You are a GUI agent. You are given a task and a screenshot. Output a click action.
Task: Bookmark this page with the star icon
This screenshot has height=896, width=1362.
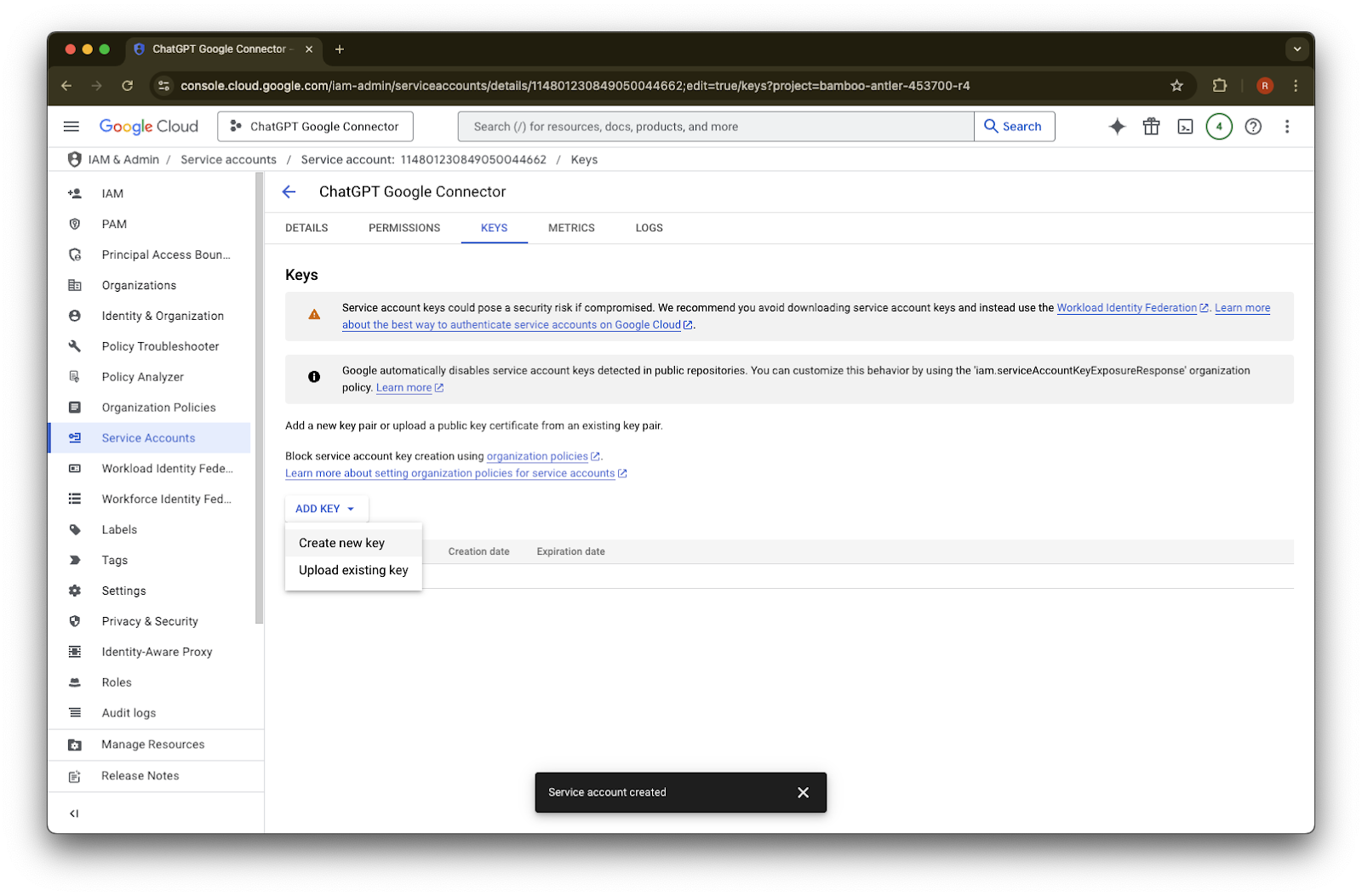click(1176, 86)
